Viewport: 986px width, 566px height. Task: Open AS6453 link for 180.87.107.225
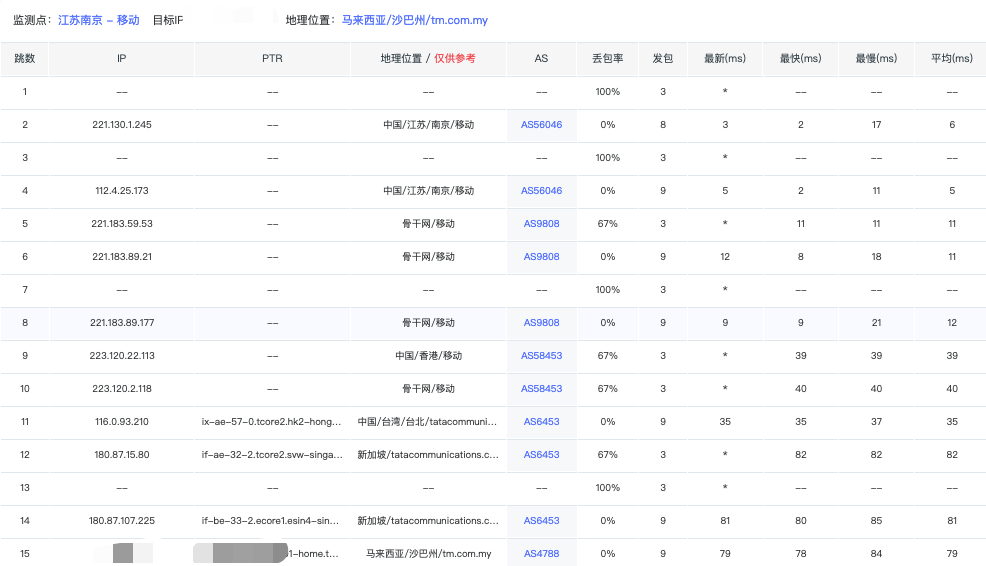pyautogui.click(x=541, y=521)
